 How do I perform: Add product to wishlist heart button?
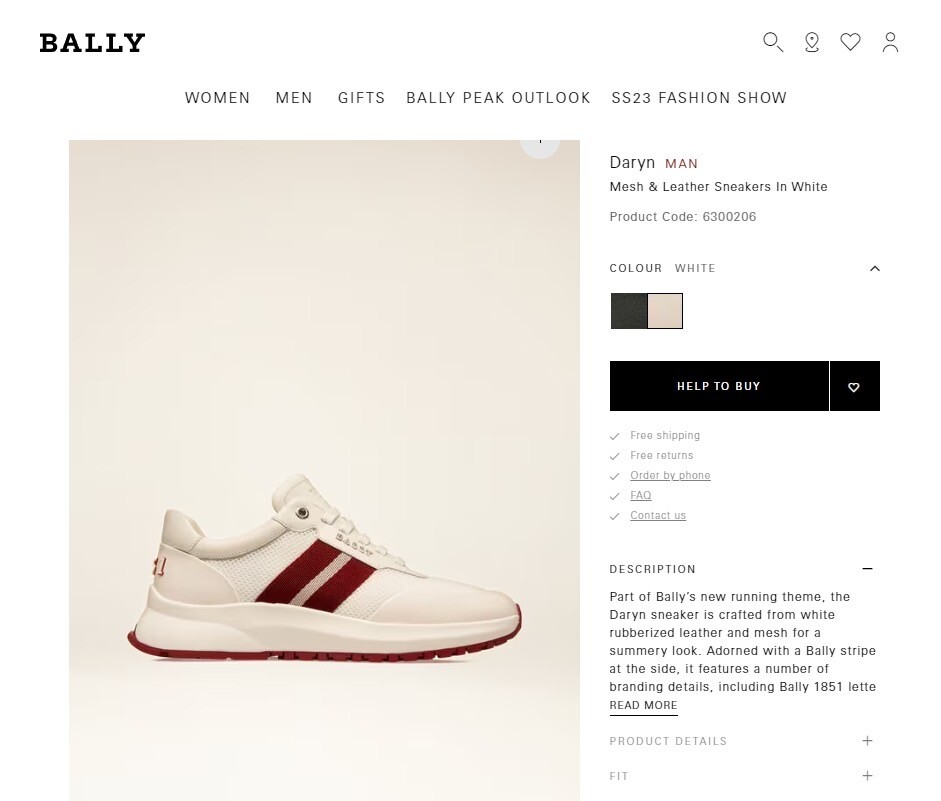pyautogui.click(x=854, y=387)
